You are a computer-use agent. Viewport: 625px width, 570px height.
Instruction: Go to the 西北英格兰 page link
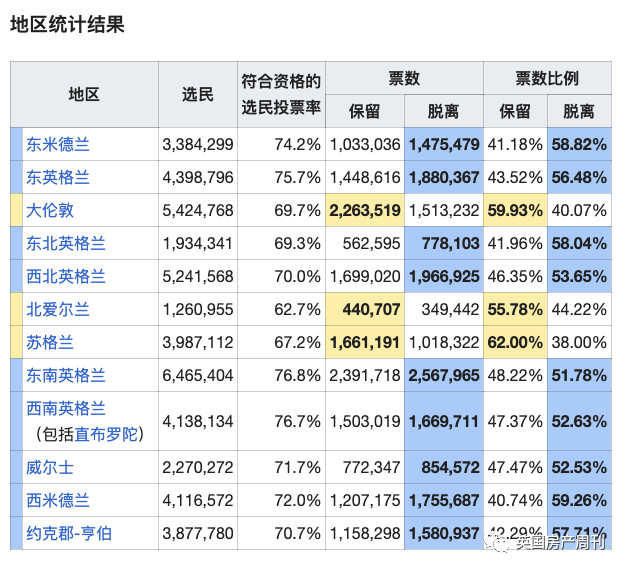(66, 276)
